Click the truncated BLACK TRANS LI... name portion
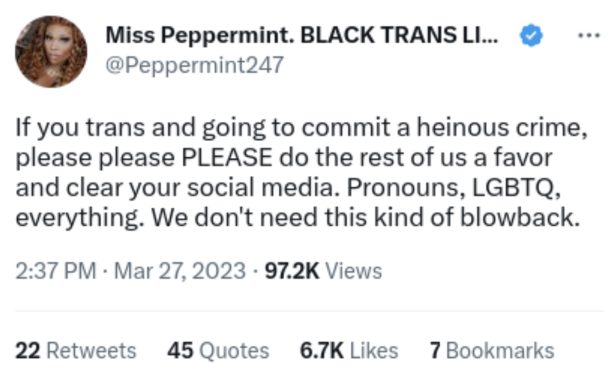Viewport: 608px width, 379px height. pyautogui.click(x=400, y=35)
